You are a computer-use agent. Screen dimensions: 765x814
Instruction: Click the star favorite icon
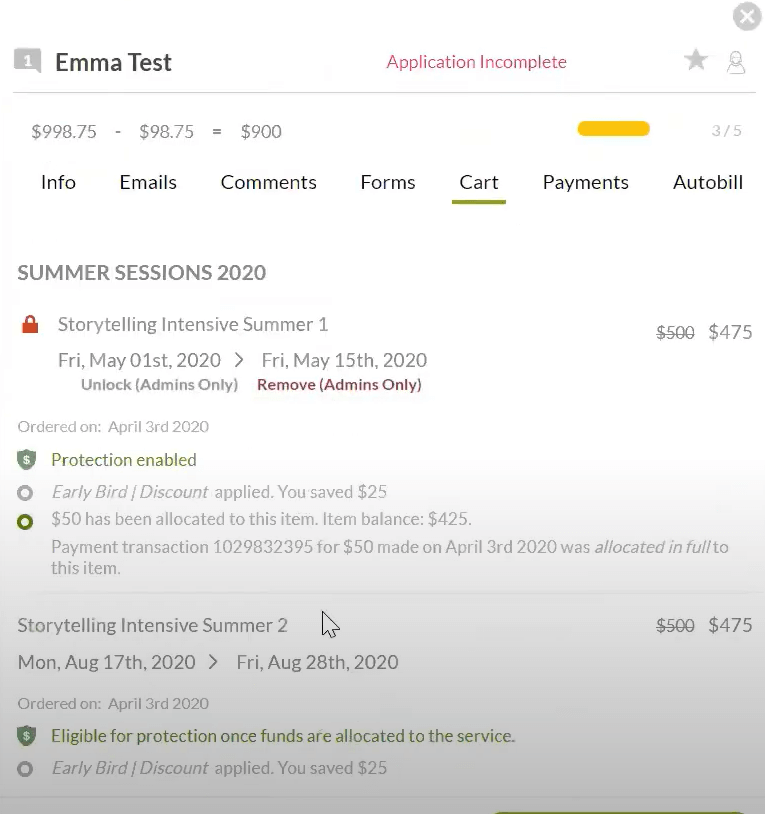coord(696,61)
